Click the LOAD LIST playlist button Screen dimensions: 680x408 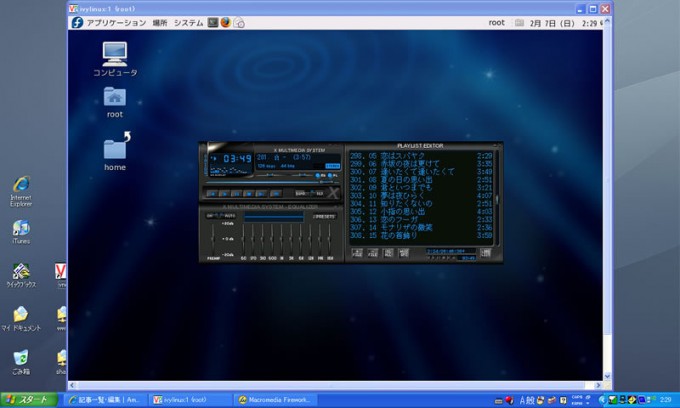pos(485,253)
